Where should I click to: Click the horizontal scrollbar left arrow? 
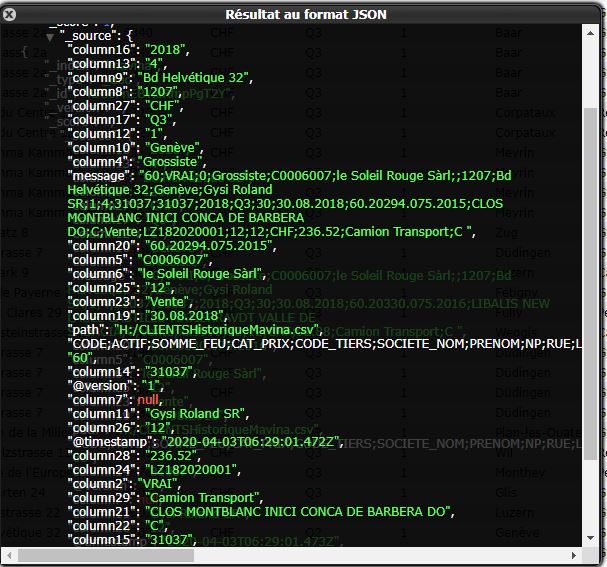point(9,556)
